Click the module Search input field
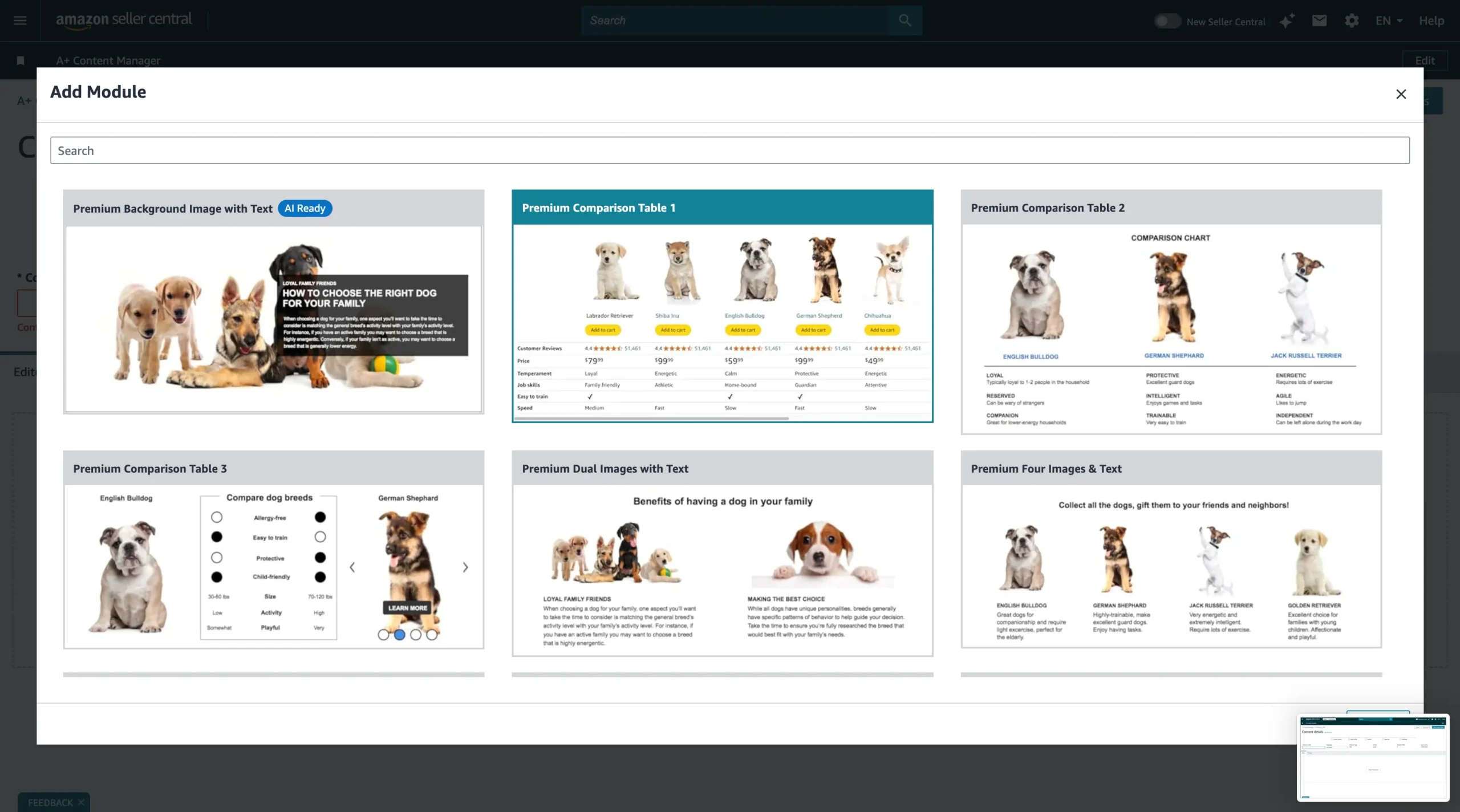Viewport: 1460px width, 812px height. (729, 151)
